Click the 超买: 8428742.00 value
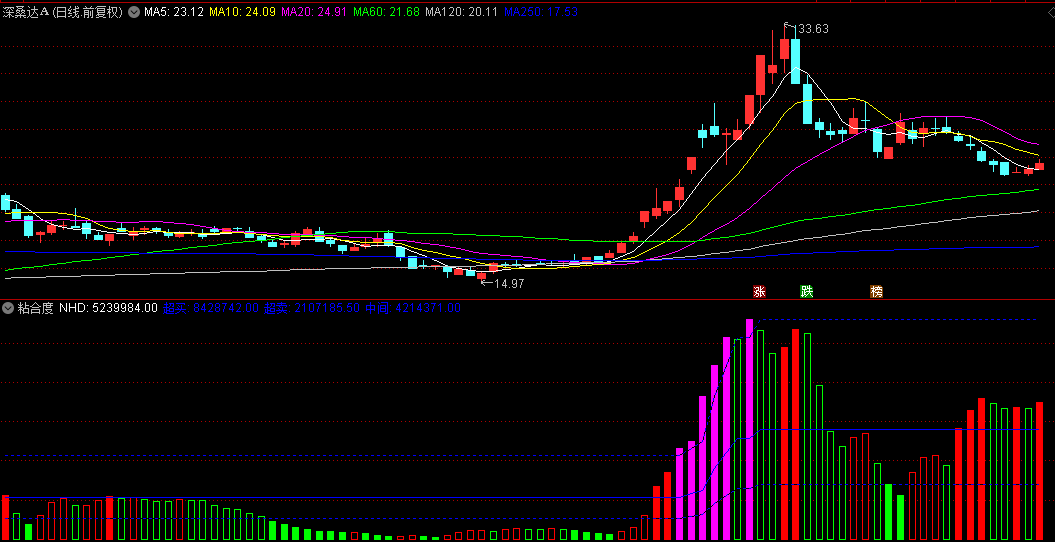Screen dimensions: 1055x542 pos(211,309)
